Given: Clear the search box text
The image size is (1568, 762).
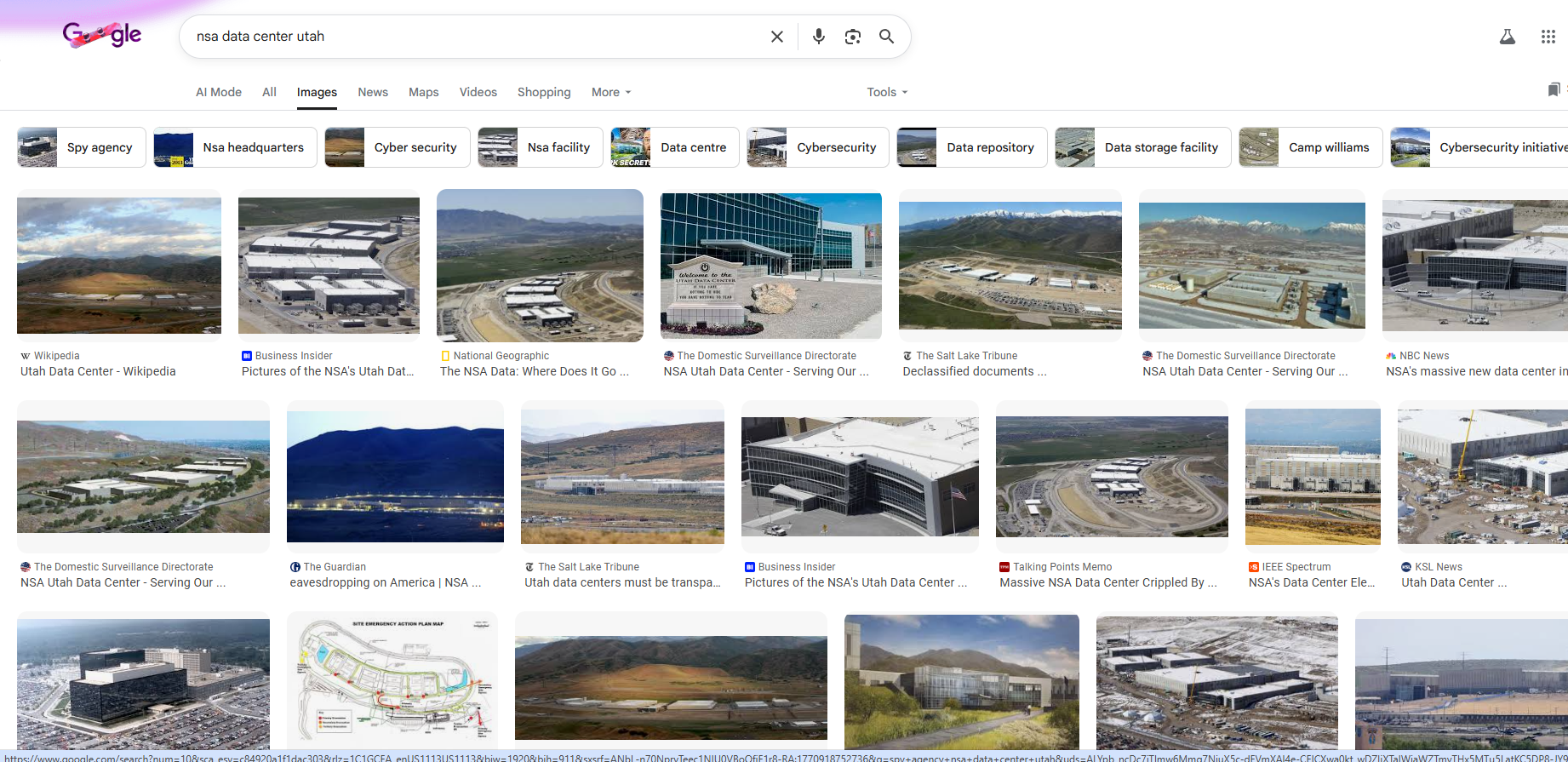Looking at the screenshot, I should 777,37.
